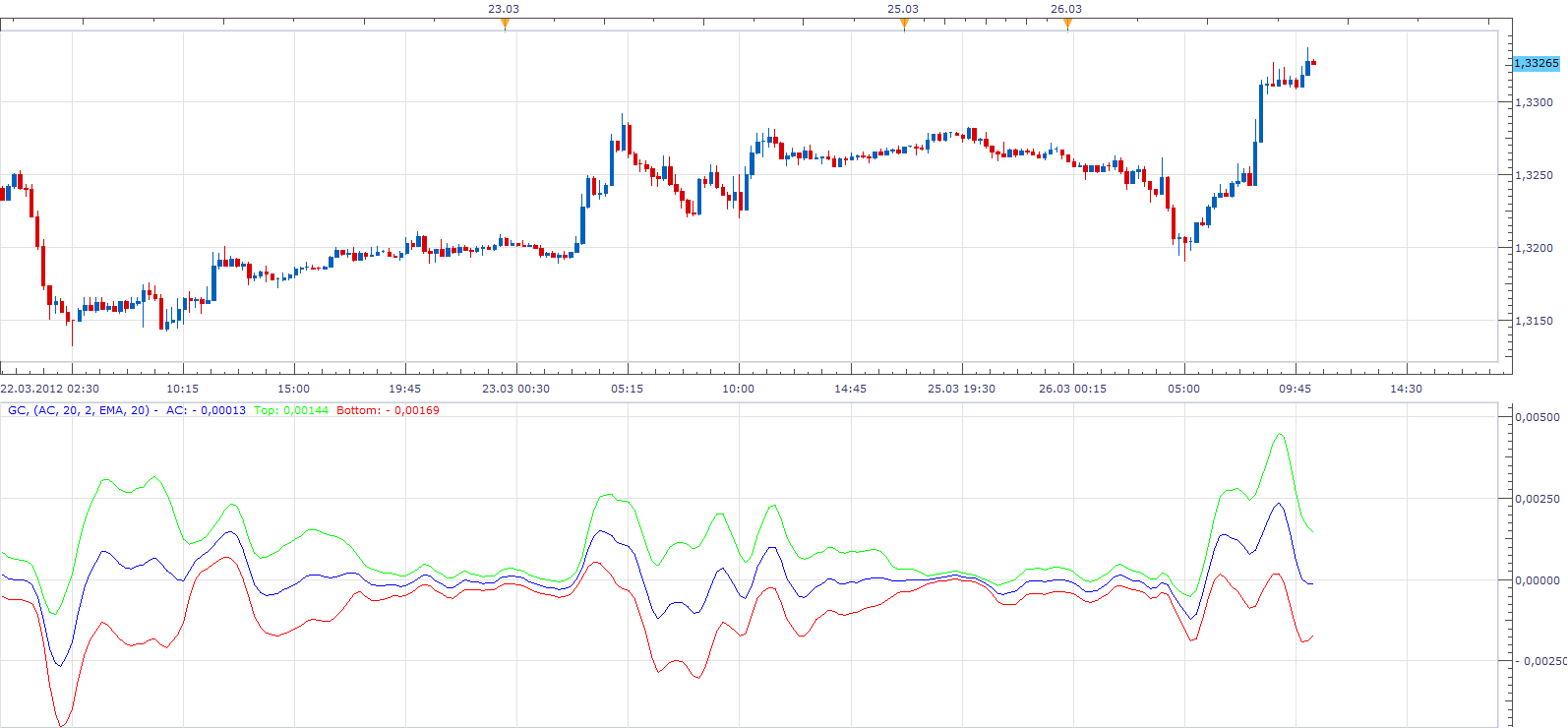Click the 0,00500 indicator scale label
Image resolution: width=1568 pixels, height=728 pixels.
pos(1537,417)
